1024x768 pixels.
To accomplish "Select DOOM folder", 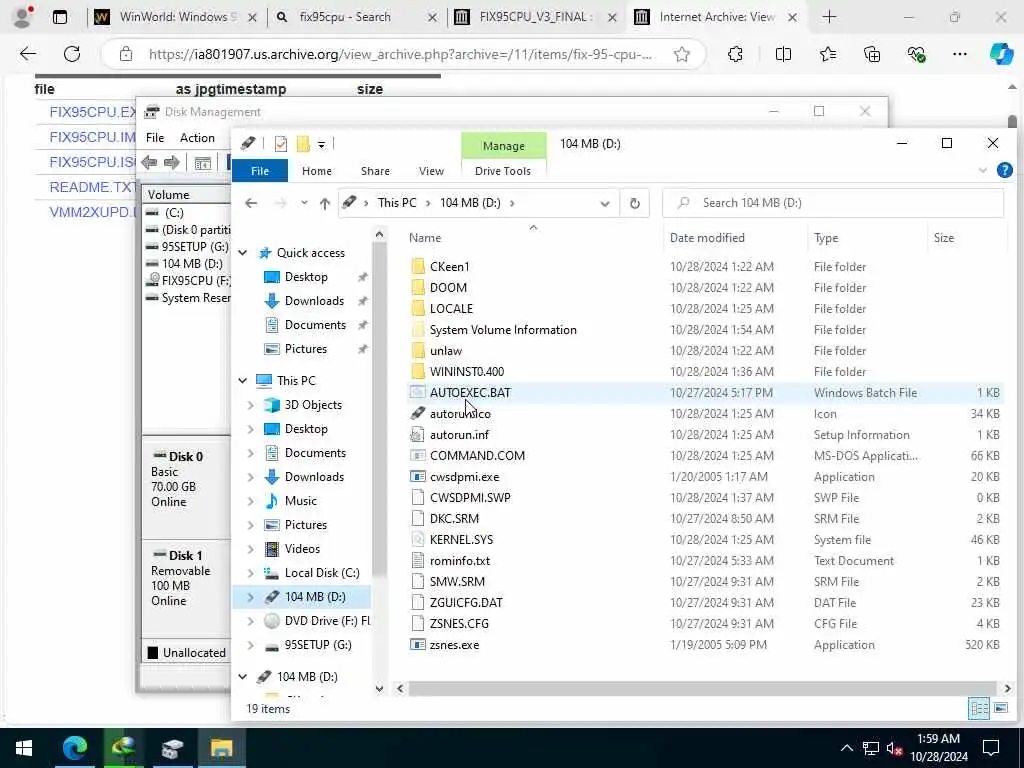I will coord(448,288).
